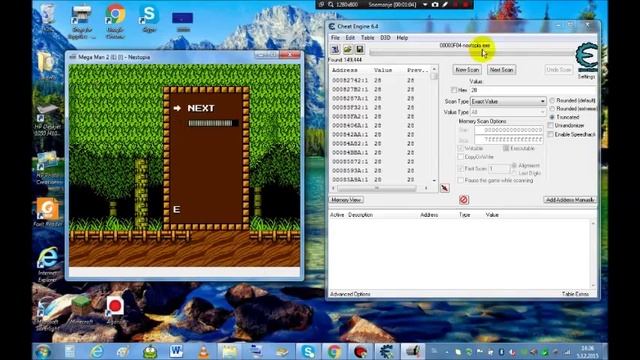640x360 pixels.
Task: Click the open-folder load table icon
Action: point(347,49)
